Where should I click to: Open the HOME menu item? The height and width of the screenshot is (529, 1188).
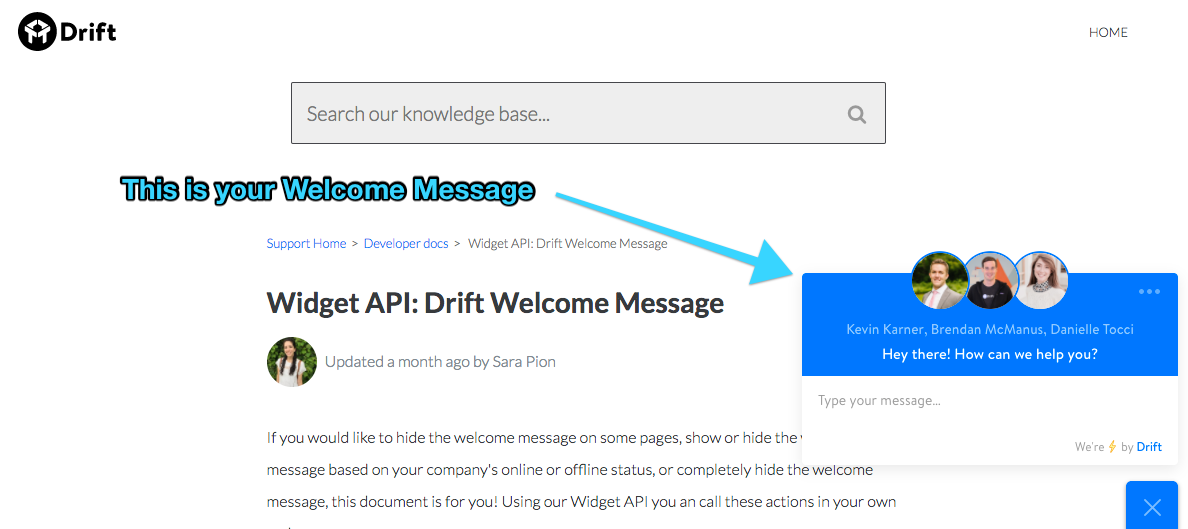tap(1108, 33)
